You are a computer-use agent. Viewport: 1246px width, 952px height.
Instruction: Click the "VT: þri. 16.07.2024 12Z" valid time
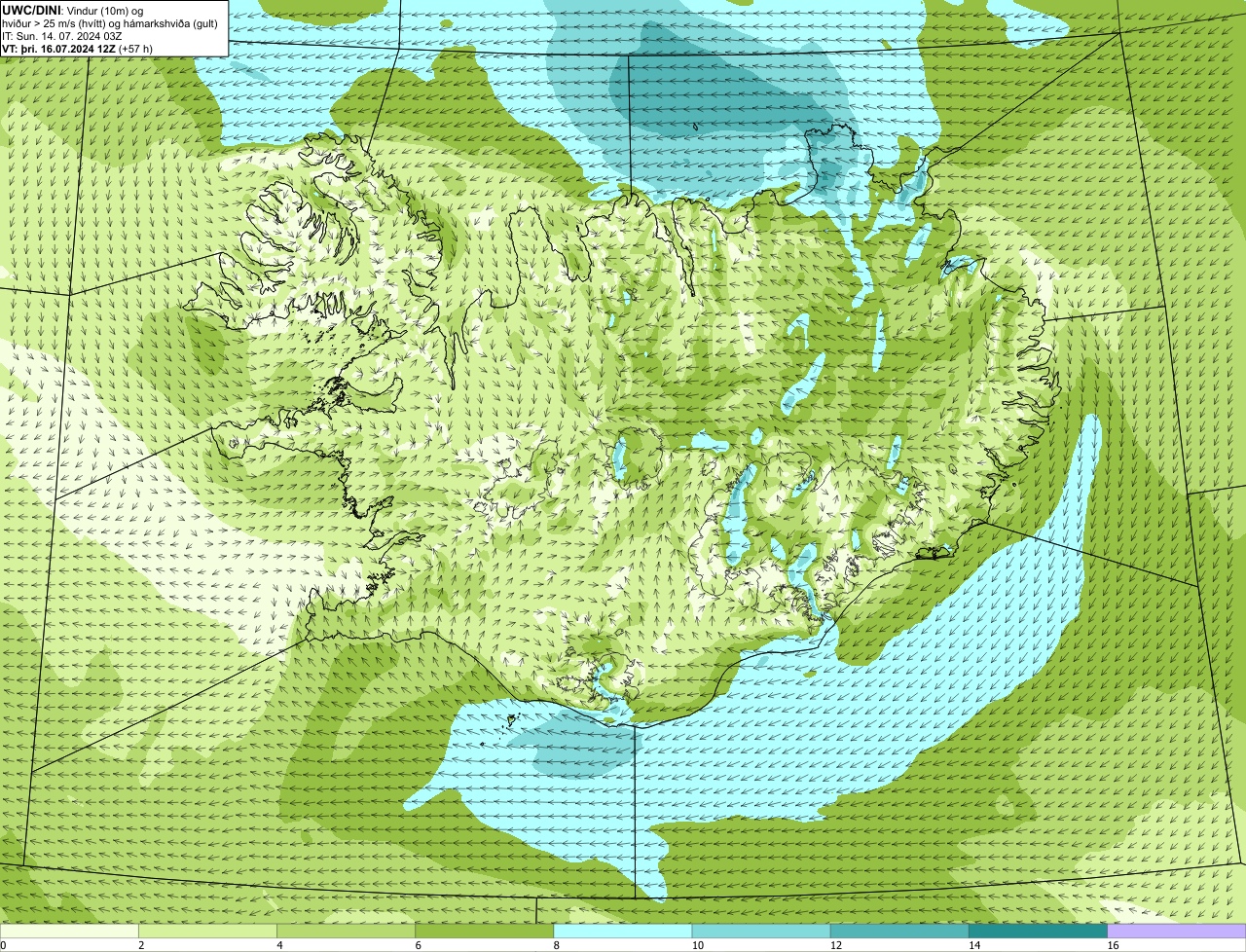click(59, 48)
